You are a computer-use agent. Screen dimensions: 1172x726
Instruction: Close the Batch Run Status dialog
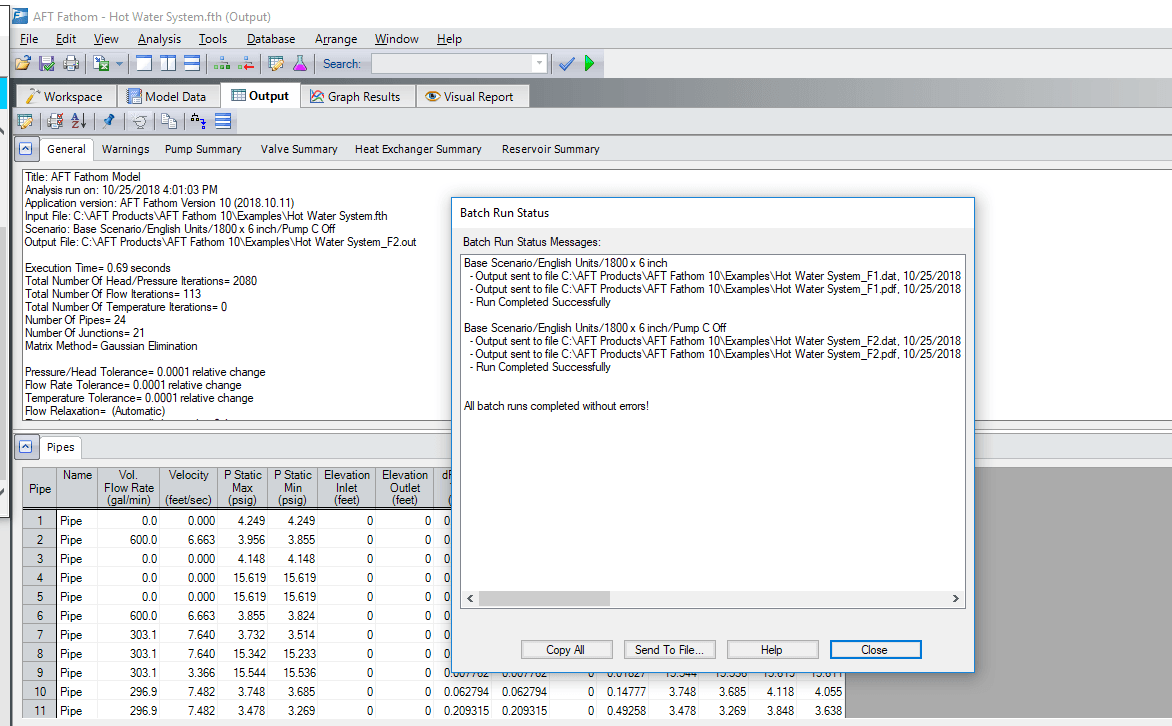click(875, 650)
